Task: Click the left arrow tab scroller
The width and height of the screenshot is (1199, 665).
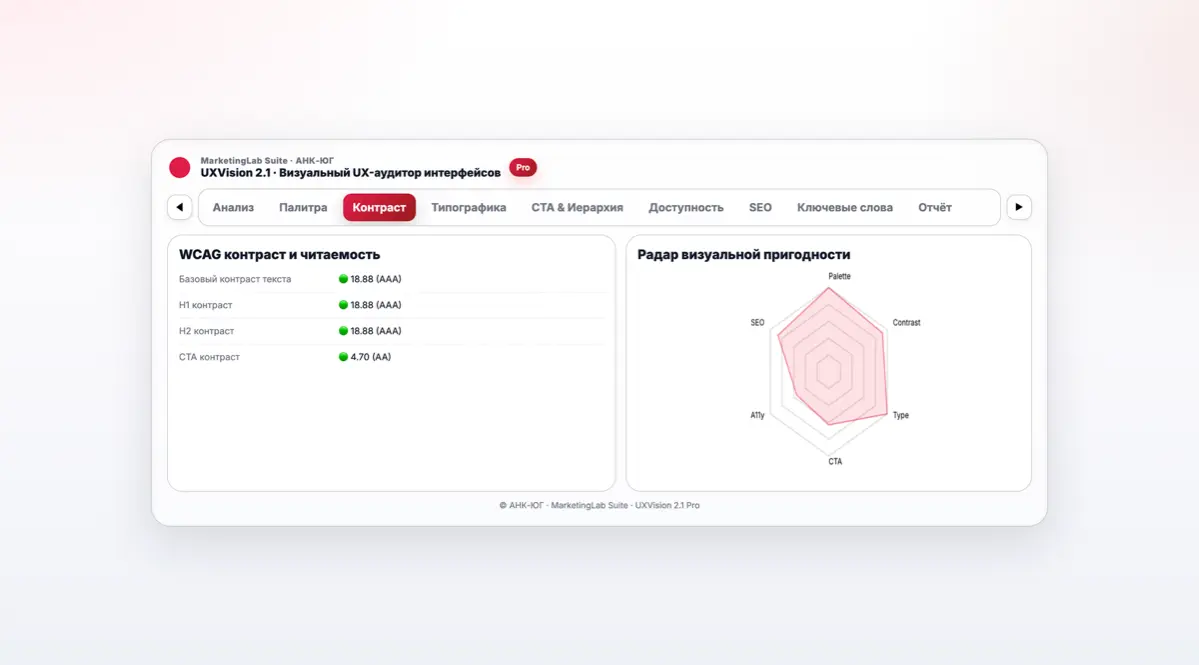Action: point(180,207)
